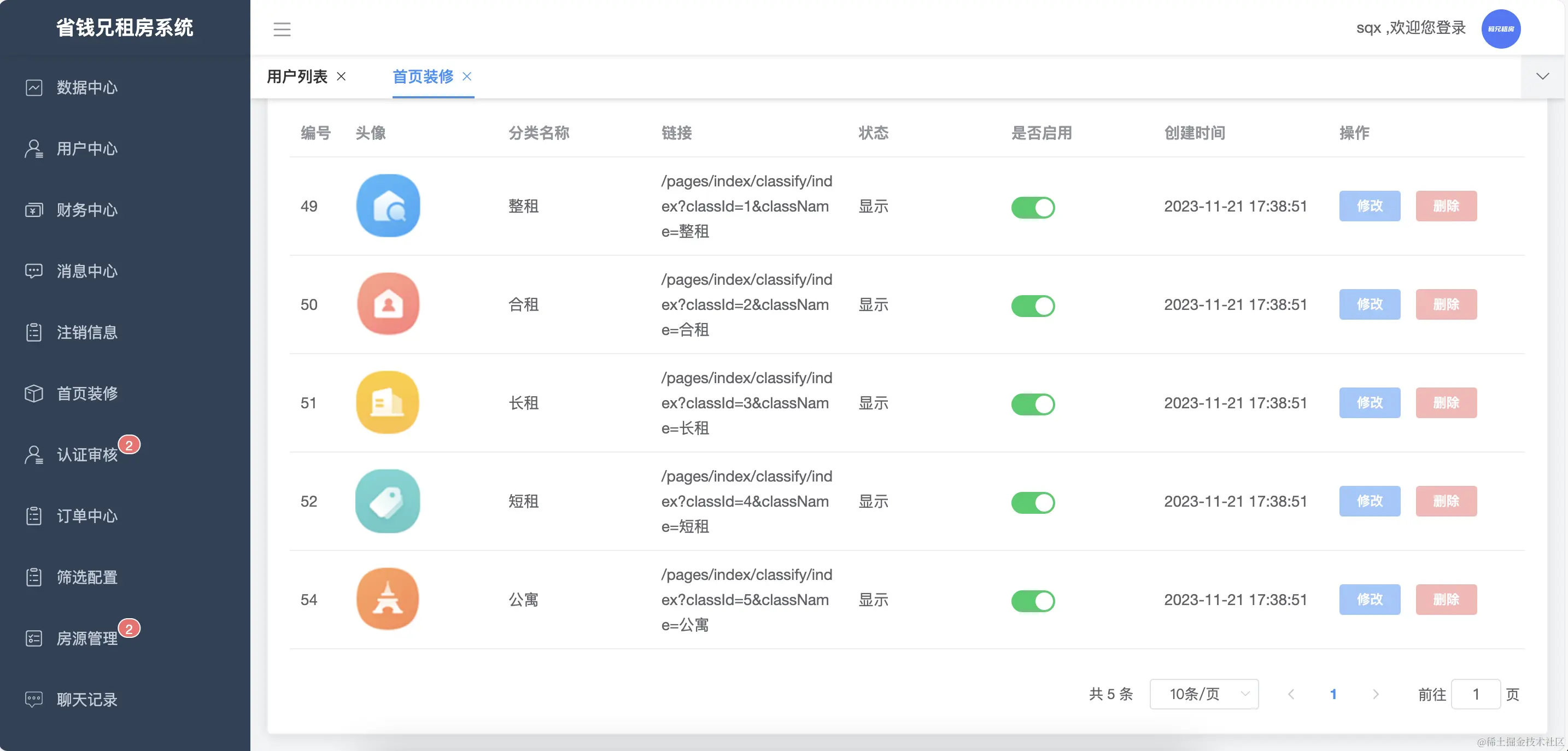Switch to the 用户列表 tab
The image size is (1568, 751).
click(x=297, y=77)
